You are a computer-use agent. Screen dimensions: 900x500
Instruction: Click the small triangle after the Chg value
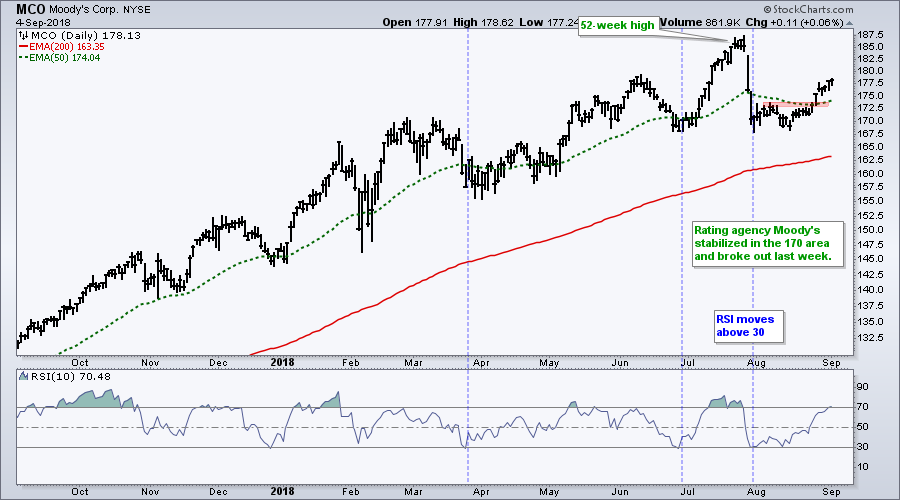pyautogui.click(x=849, y=23)
